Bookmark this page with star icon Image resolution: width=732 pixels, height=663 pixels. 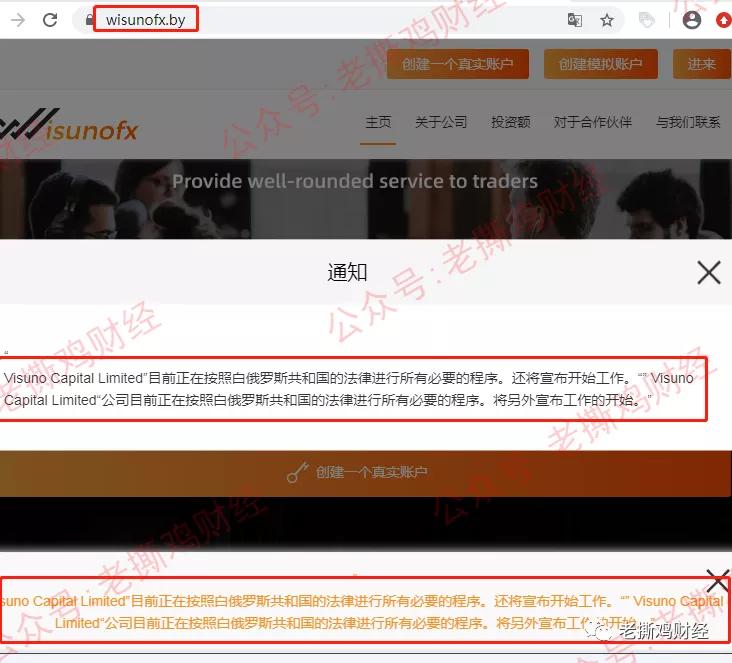point(606,20)
